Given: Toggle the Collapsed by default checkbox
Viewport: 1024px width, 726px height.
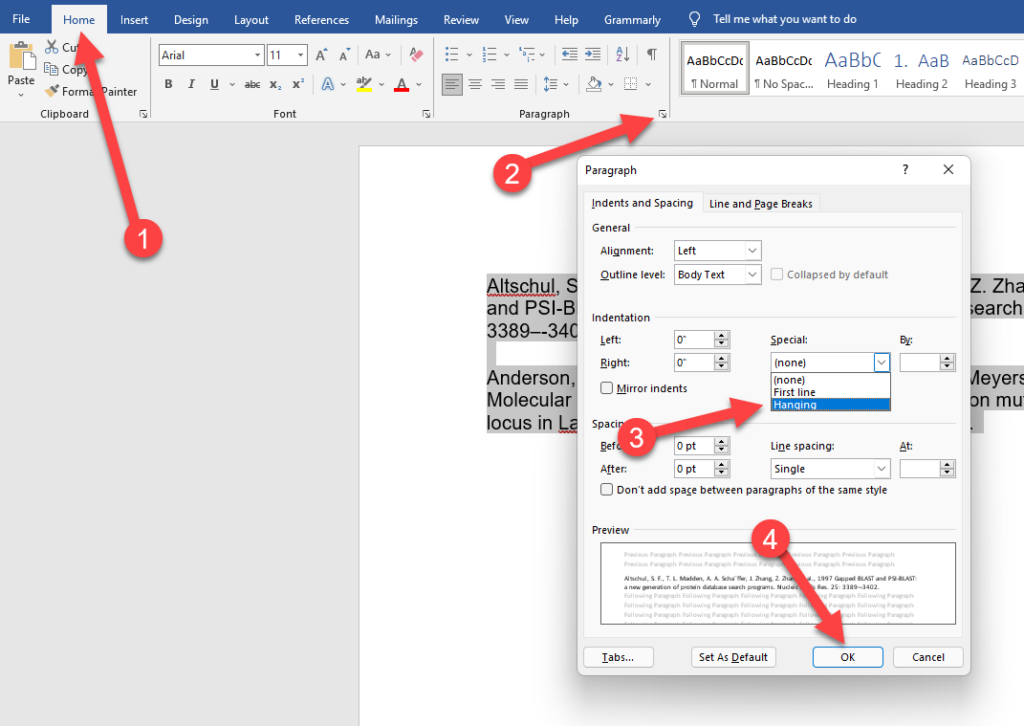Looking at the screenshot, I should click(777, 275).
